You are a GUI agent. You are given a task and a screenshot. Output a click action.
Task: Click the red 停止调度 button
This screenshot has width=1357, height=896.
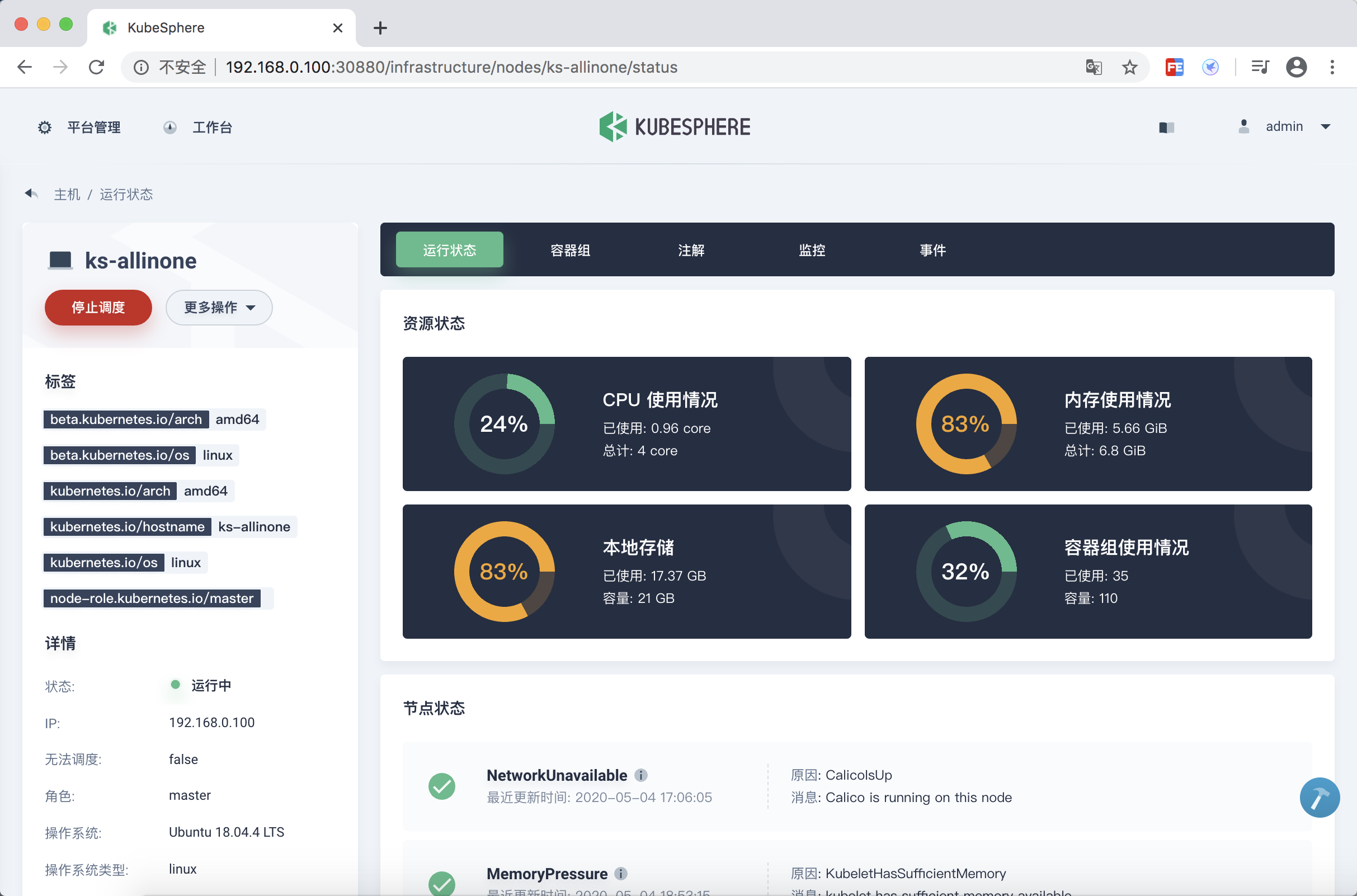[x=98, y=308]
